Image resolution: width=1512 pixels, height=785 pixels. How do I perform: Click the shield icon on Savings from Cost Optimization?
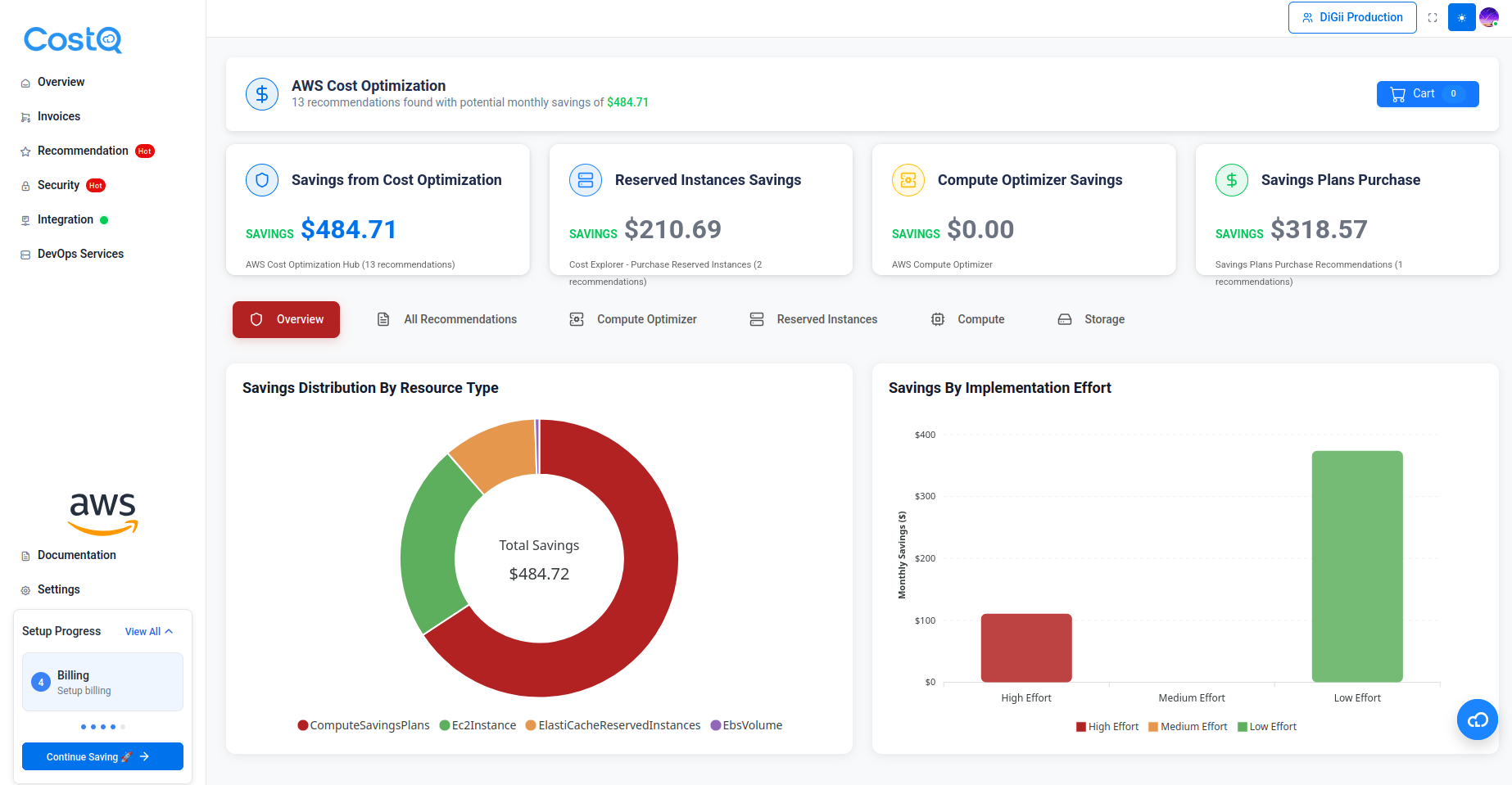click(262, 180)
